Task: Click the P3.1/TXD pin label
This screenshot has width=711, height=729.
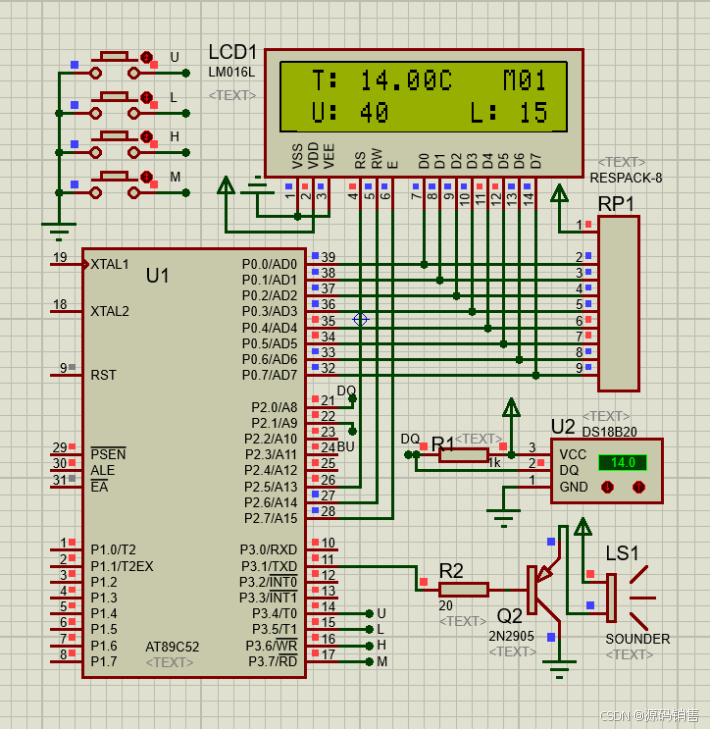Action: pos(269,567)
